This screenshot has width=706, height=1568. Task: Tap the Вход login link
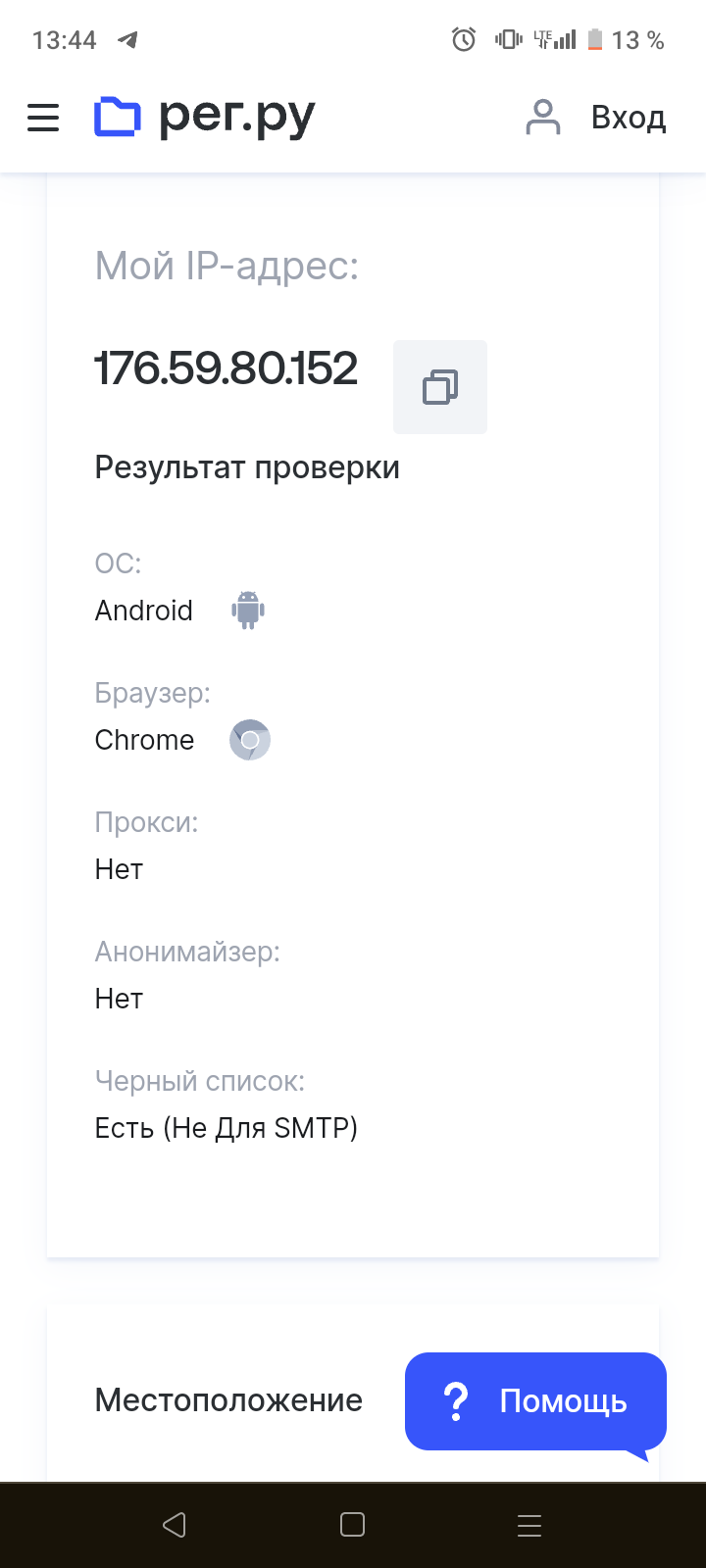tap(629, 118)
